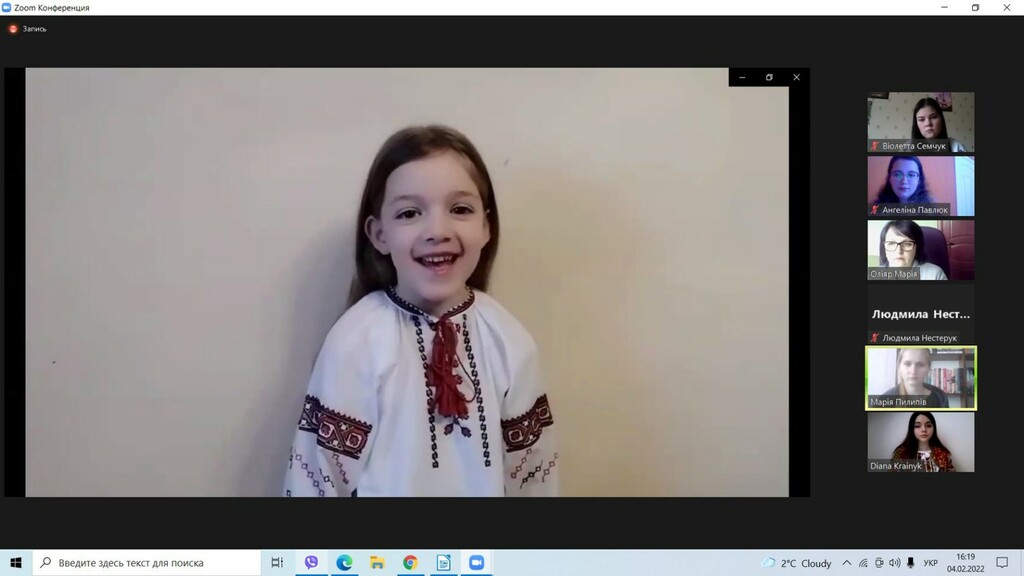
Task: Click the recording indicator labeled Запись
Action: pos(28,29)
